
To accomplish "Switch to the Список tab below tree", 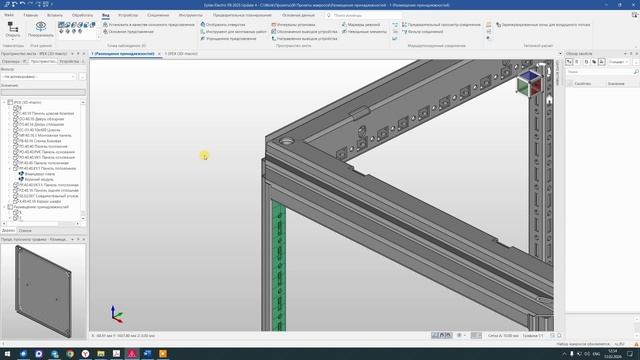I will click(25, 231).
